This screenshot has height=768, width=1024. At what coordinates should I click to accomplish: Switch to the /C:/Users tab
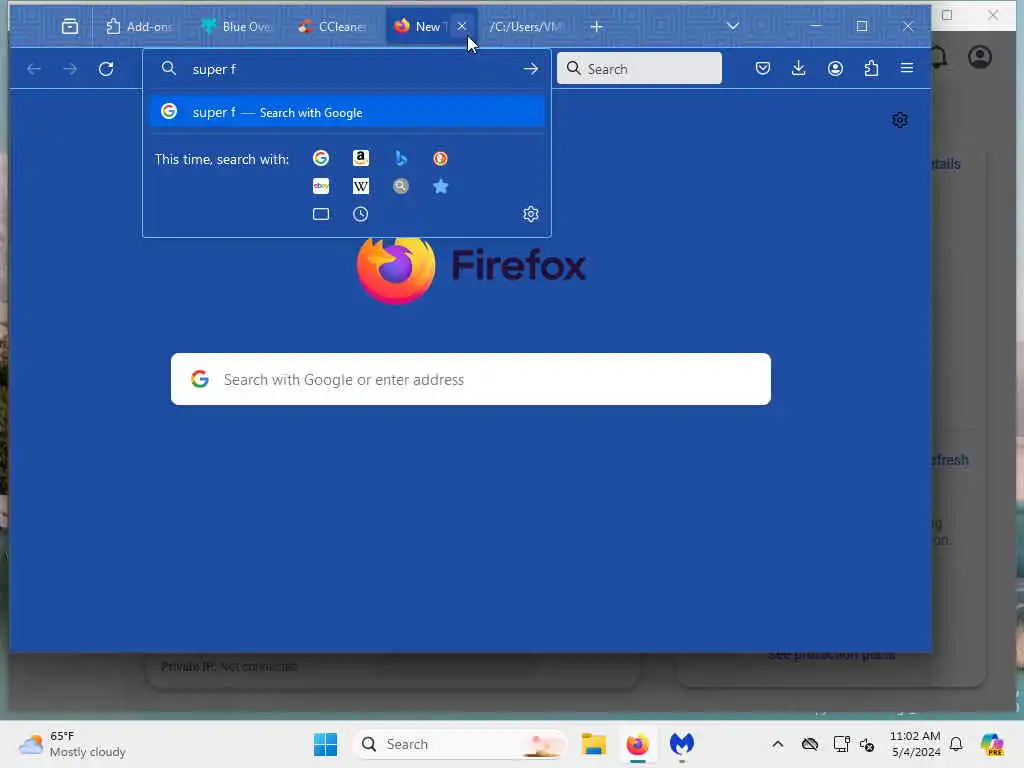[526, 27]
